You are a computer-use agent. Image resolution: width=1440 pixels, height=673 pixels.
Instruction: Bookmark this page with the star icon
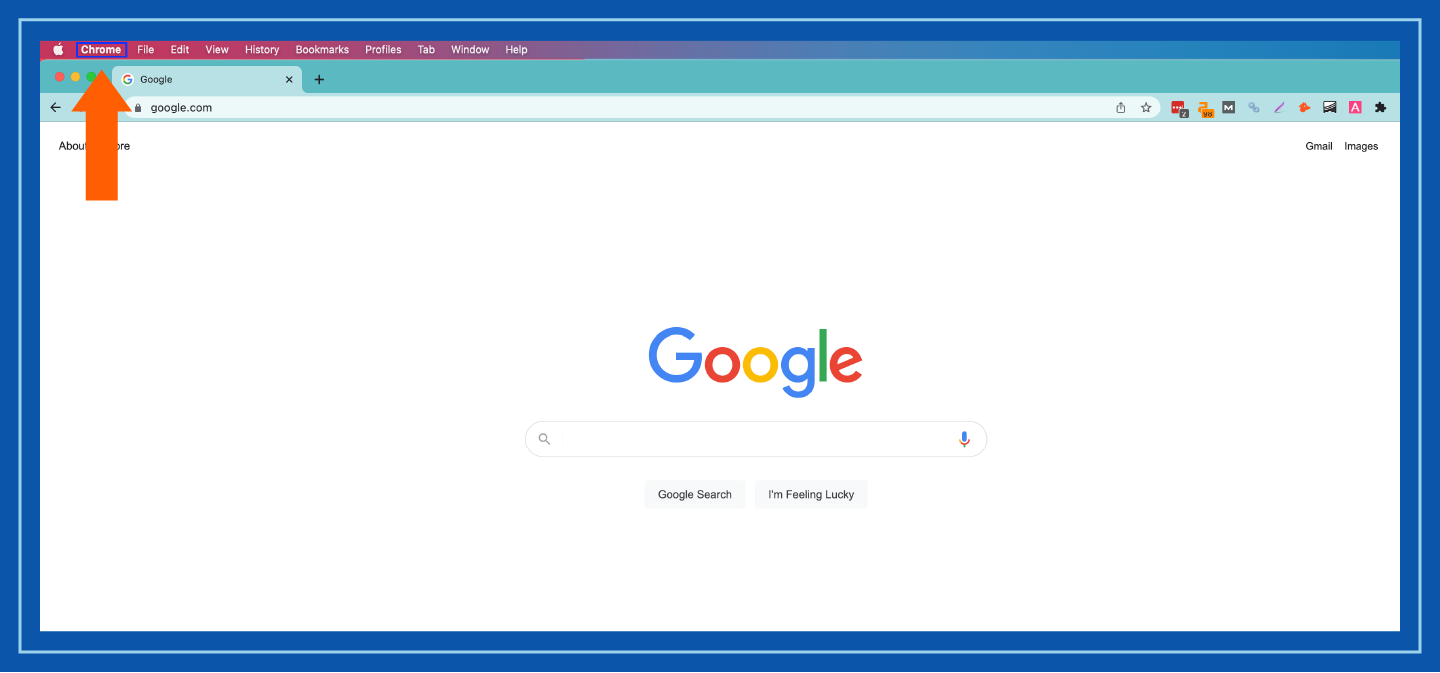1145,107
